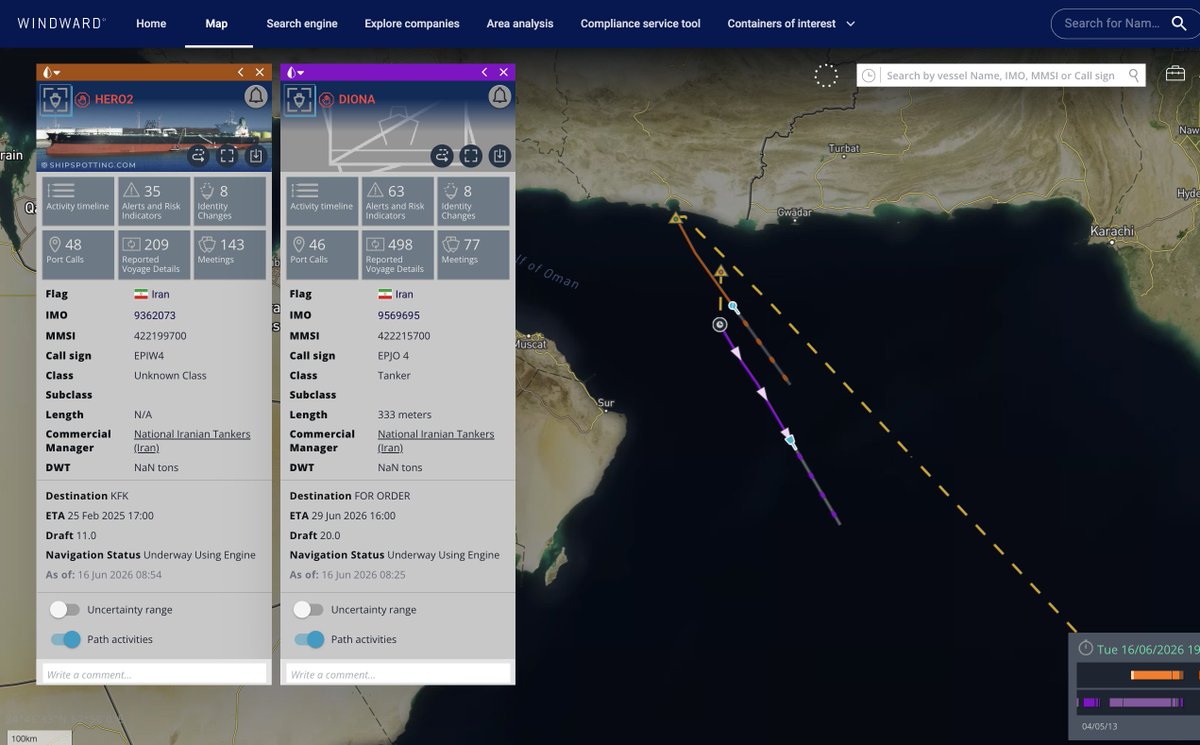Click purple bar in timeline
The image size is (1200, 745).
point(1145,703)
